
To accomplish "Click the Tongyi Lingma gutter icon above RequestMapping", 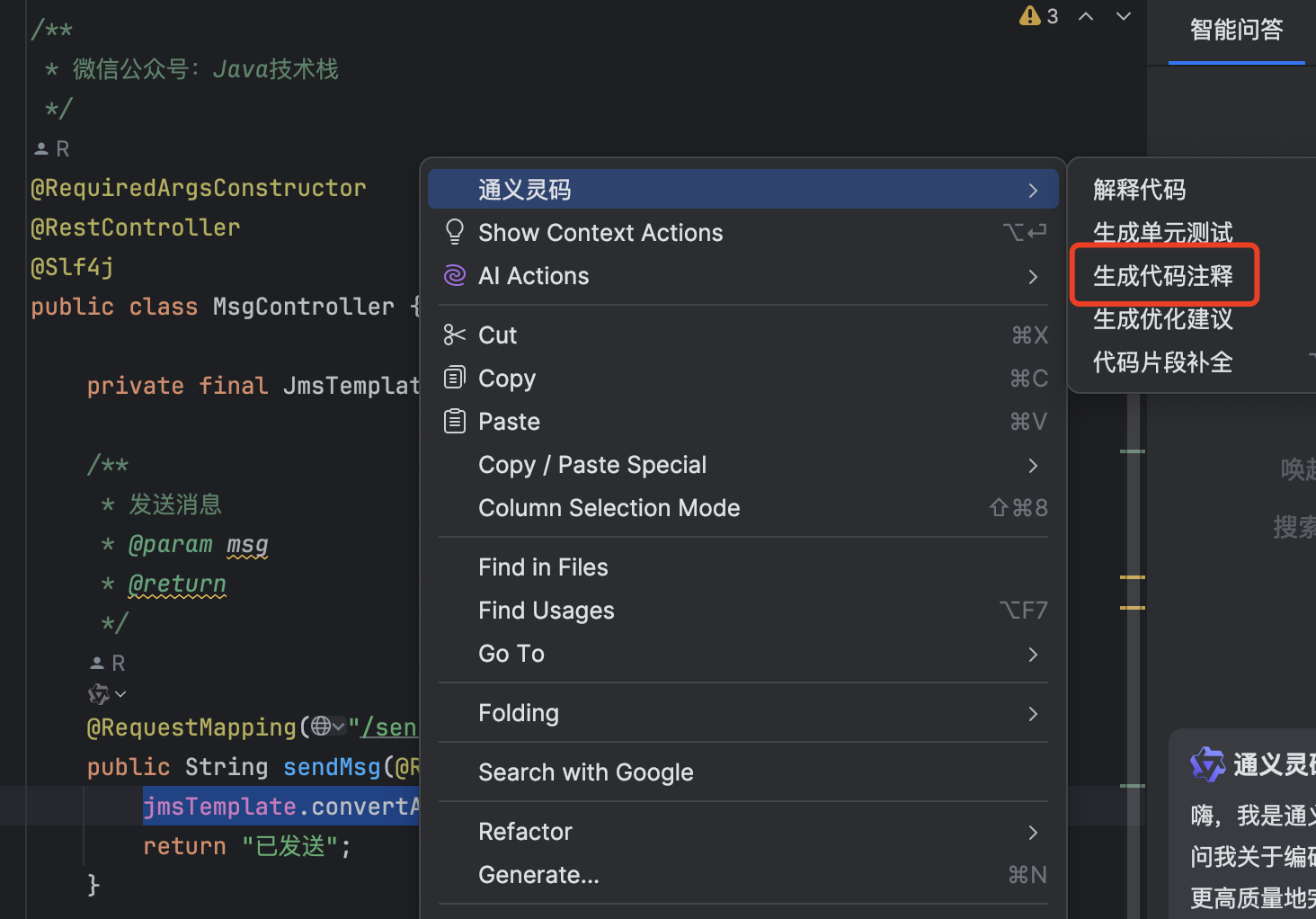I will (x=99, y=694).
